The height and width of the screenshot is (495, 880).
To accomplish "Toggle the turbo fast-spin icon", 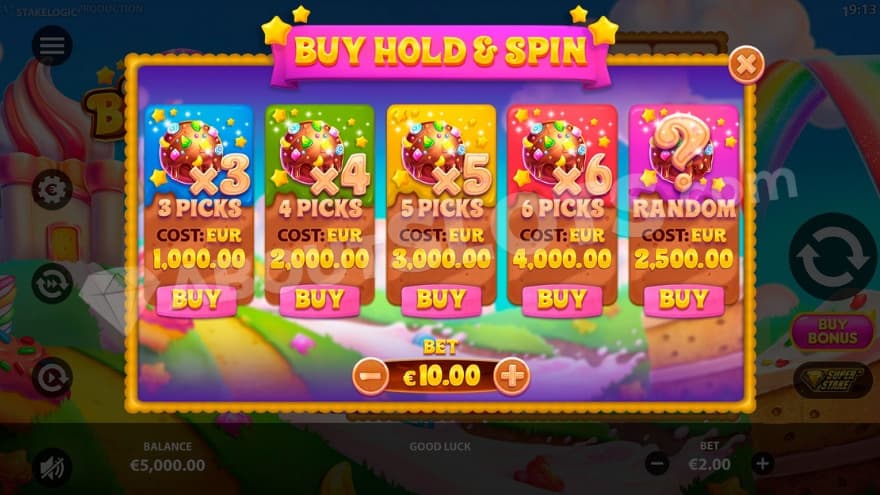I will (52, 283).
